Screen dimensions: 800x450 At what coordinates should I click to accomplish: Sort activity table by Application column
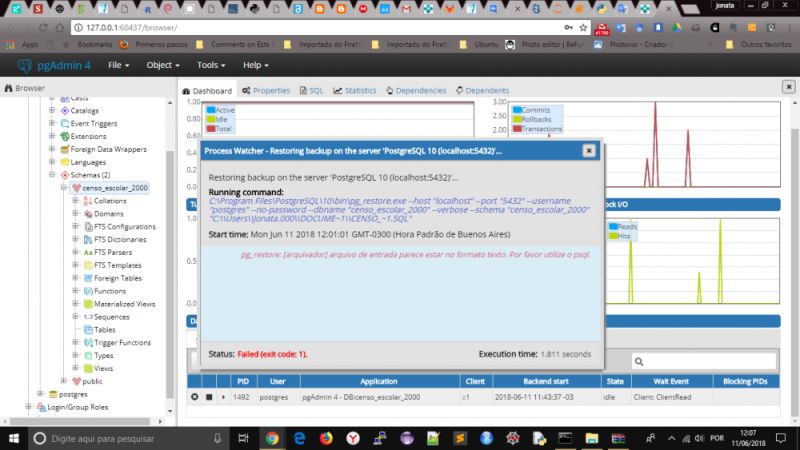[x=379, y=381]
